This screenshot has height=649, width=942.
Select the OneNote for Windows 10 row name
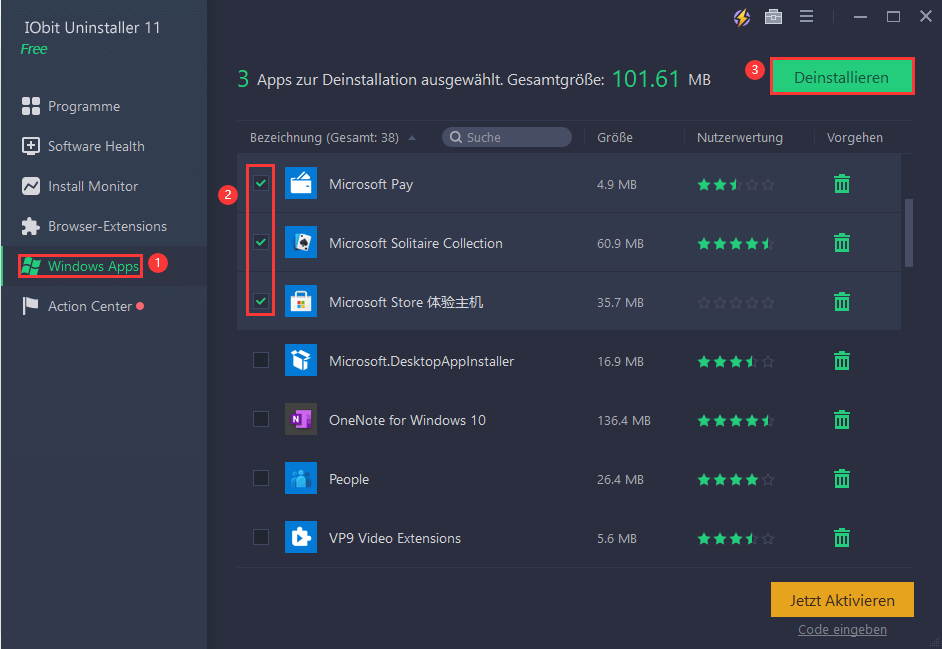[x=407, y=420]
